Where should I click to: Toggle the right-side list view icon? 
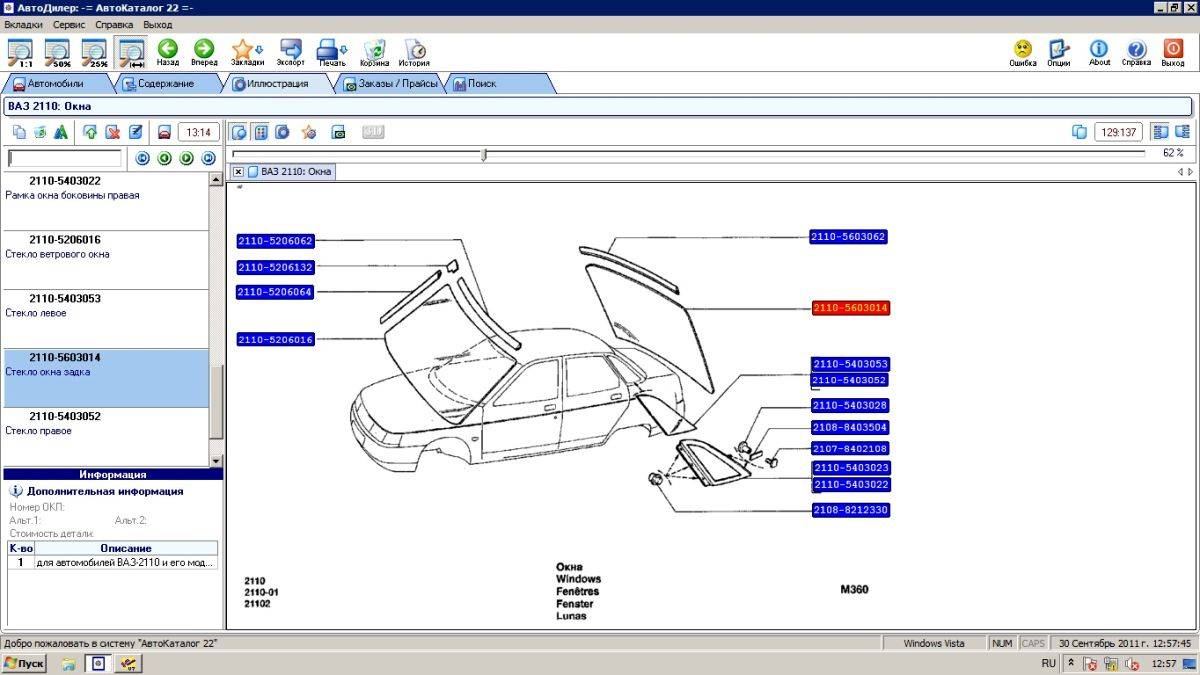(1183, 131)
